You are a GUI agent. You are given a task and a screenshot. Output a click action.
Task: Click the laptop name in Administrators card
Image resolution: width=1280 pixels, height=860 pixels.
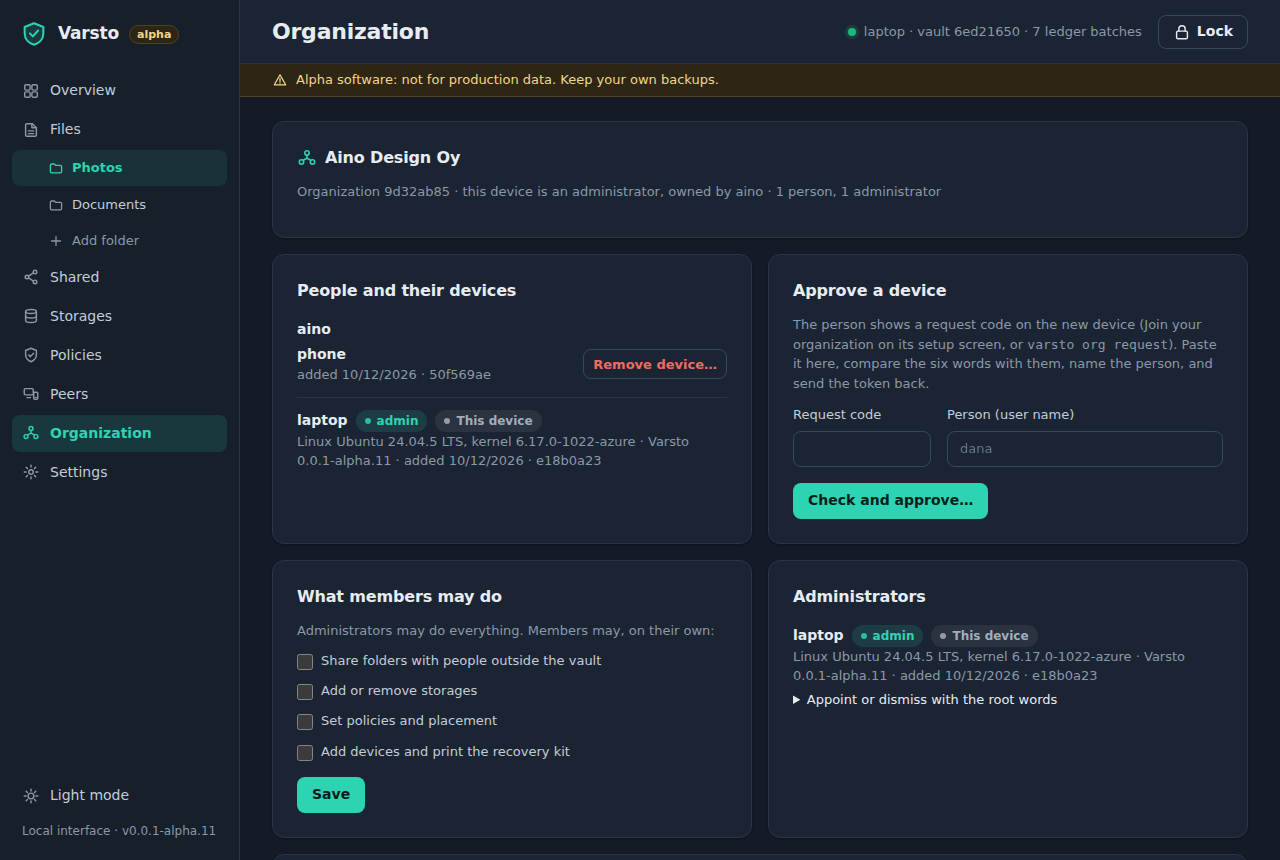[818, 635]
